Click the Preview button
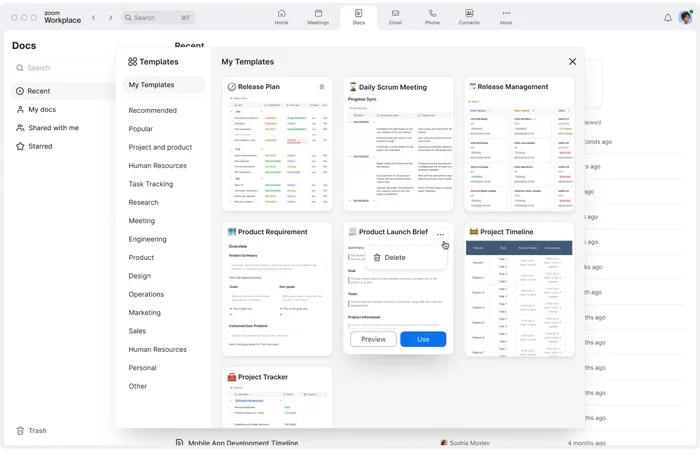 (373, 339)
